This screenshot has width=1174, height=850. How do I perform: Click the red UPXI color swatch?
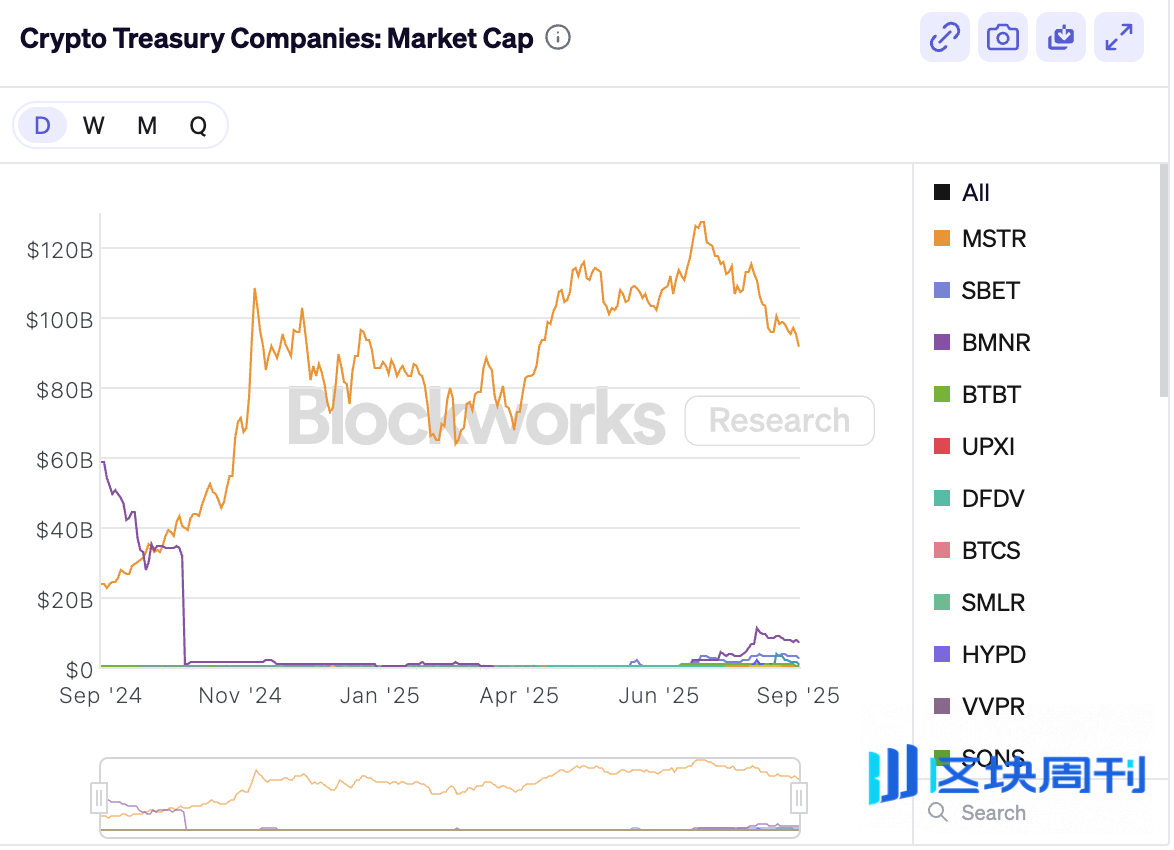[942, 446]
